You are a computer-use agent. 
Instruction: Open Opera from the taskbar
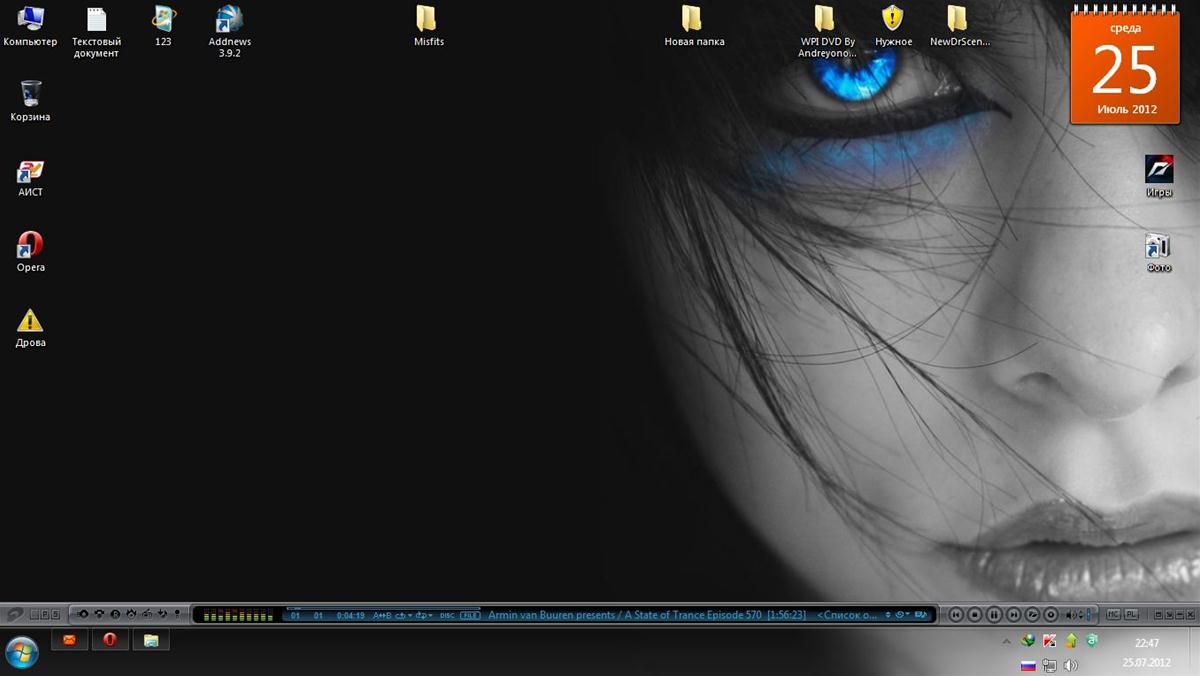coord(110,640)
